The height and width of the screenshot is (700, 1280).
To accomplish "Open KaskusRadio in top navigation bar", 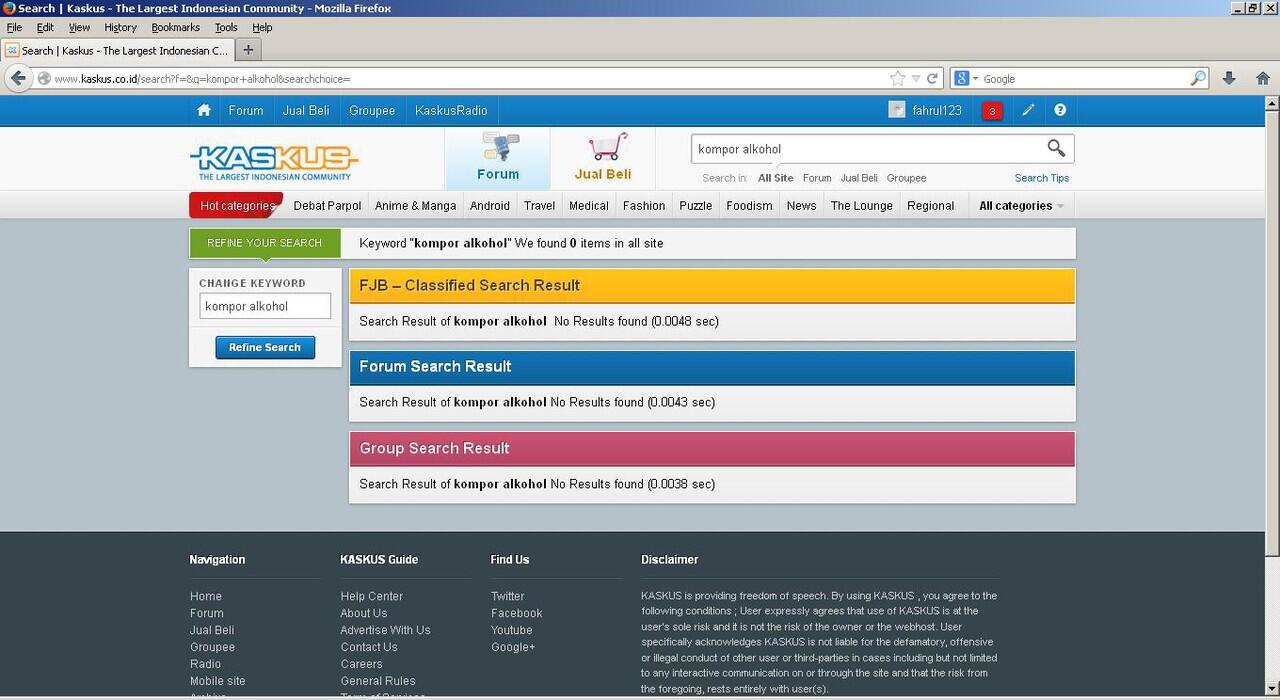I will click(x=451, y=110).
